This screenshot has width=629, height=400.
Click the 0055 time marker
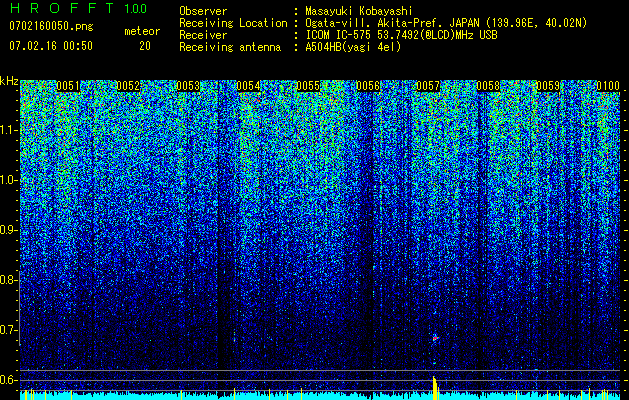pos(308,86)
